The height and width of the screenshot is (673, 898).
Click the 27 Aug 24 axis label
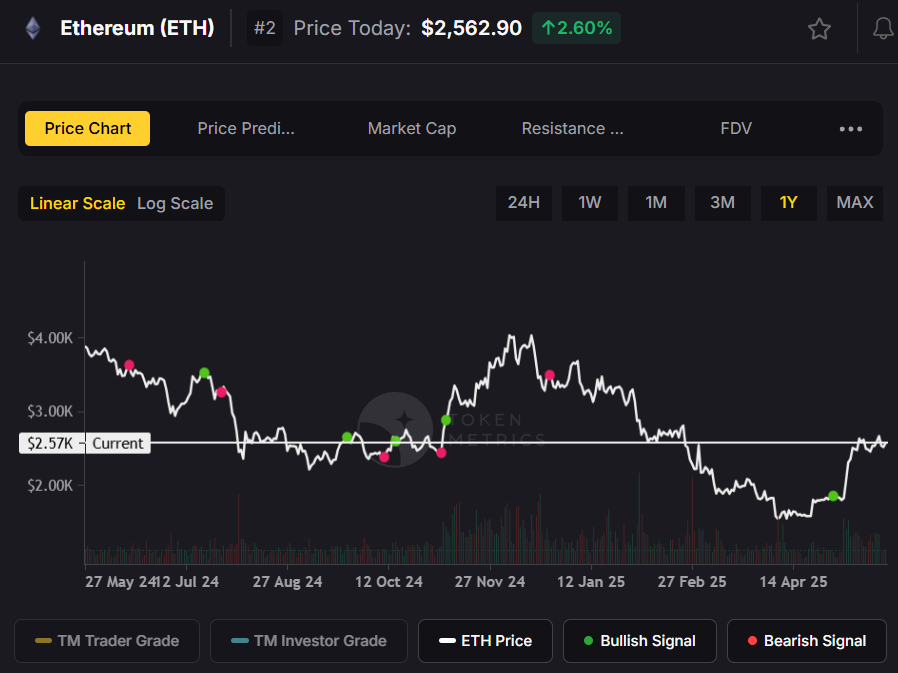(x=287, y=582)
